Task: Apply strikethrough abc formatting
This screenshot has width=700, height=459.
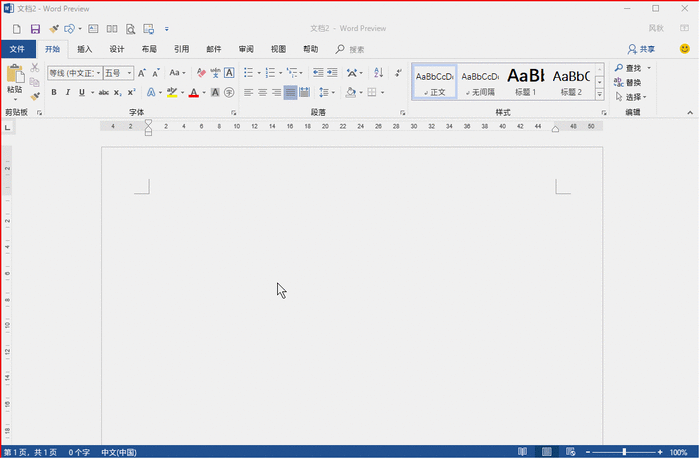Action: coord(104,92)
